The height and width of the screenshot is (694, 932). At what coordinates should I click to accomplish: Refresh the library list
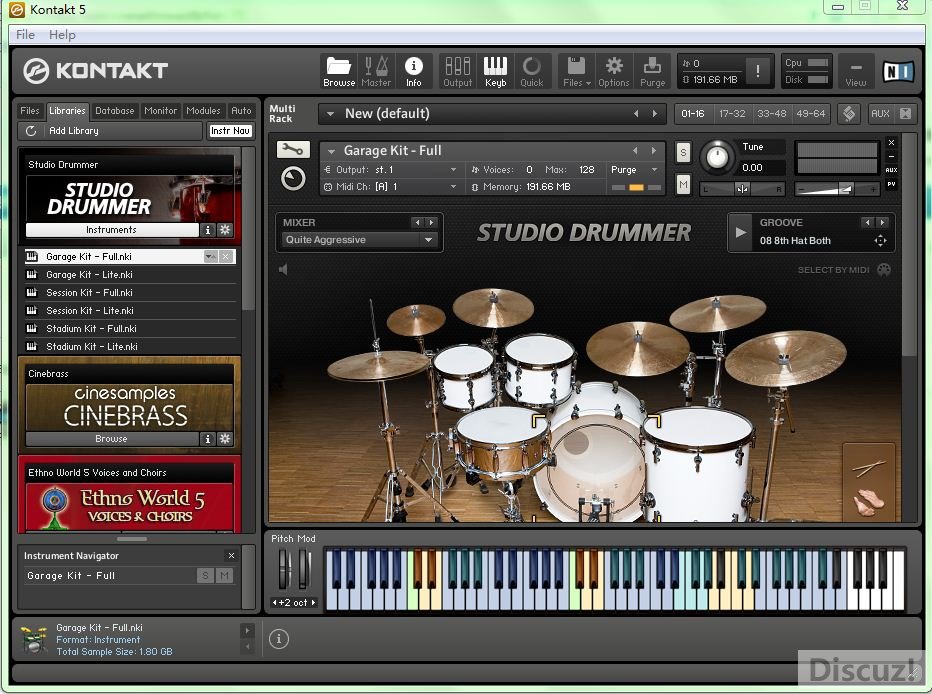(31, 131)
